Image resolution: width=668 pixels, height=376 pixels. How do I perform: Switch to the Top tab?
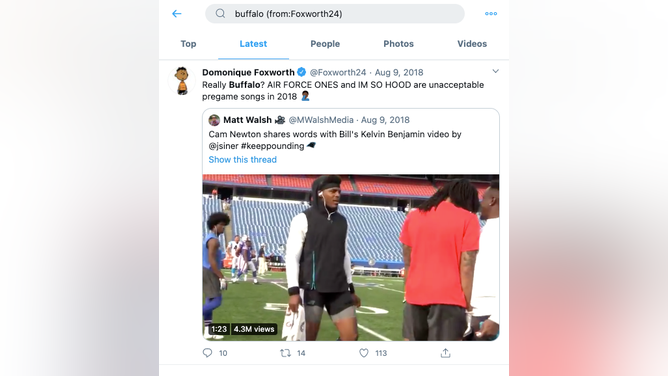[188, 44]
